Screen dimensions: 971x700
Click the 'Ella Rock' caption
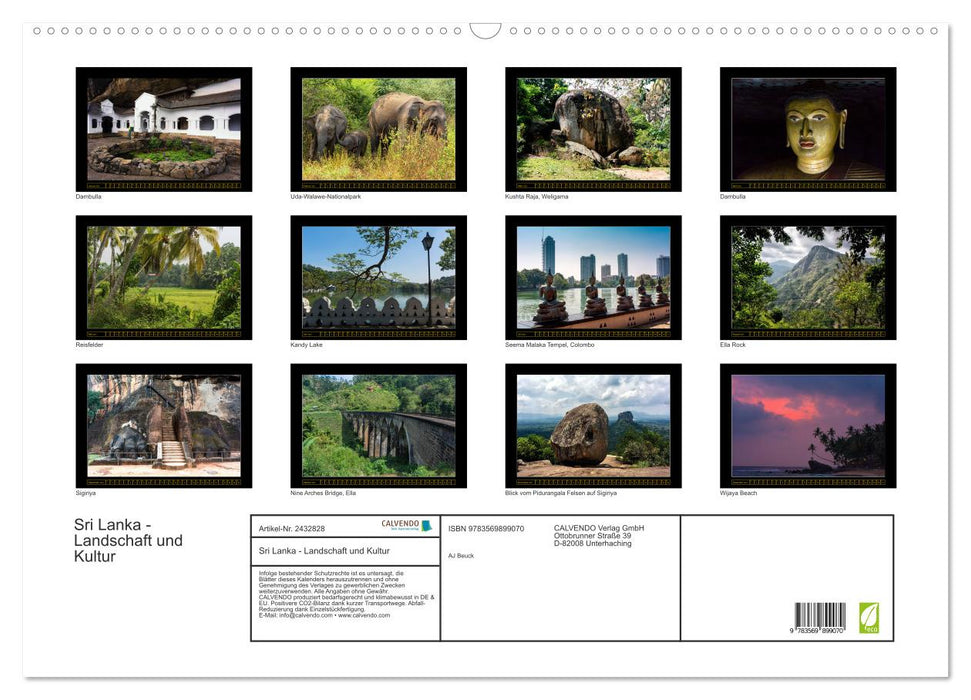point(733,344)
